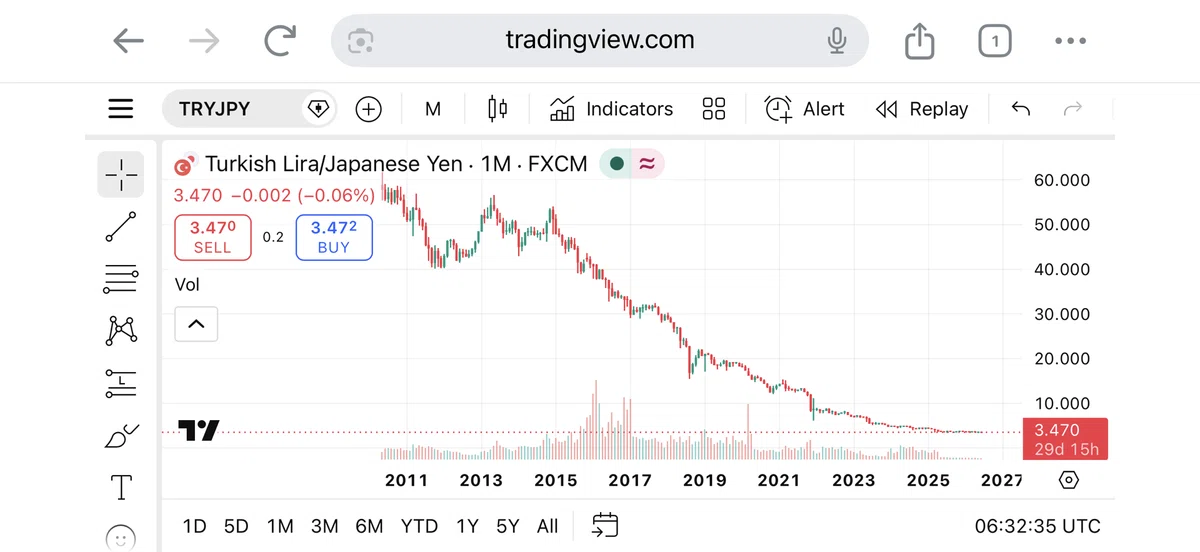The height and width of the screenshot is (552, 1200).
Task: Select the brush drawing tool
Action: [x=121, y=435]
